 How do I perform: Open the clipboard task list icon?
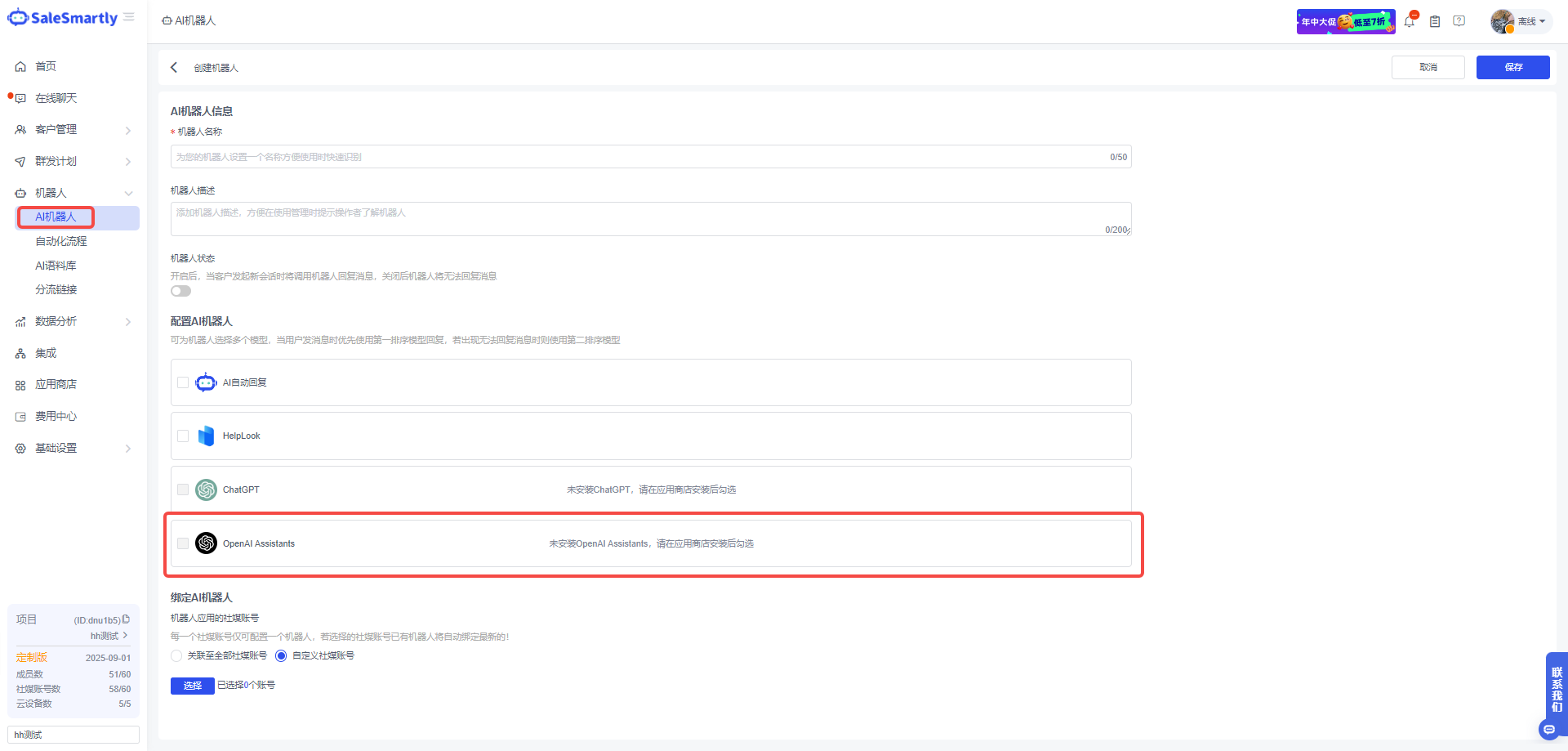point(1435,21)
